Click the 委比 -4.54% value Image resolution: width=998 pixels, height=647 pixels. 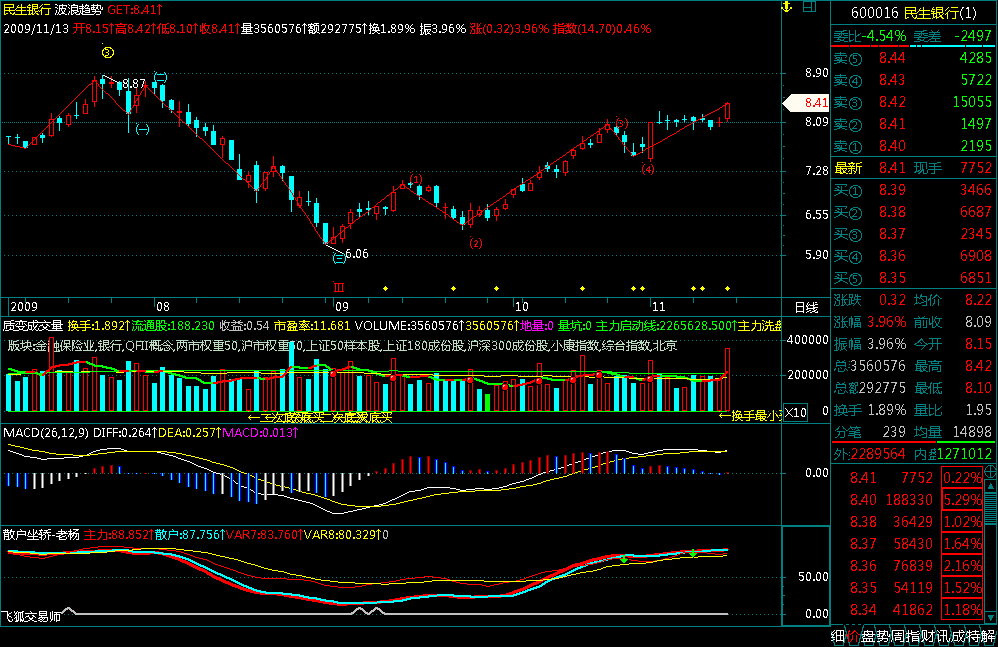tap(884, 36)
